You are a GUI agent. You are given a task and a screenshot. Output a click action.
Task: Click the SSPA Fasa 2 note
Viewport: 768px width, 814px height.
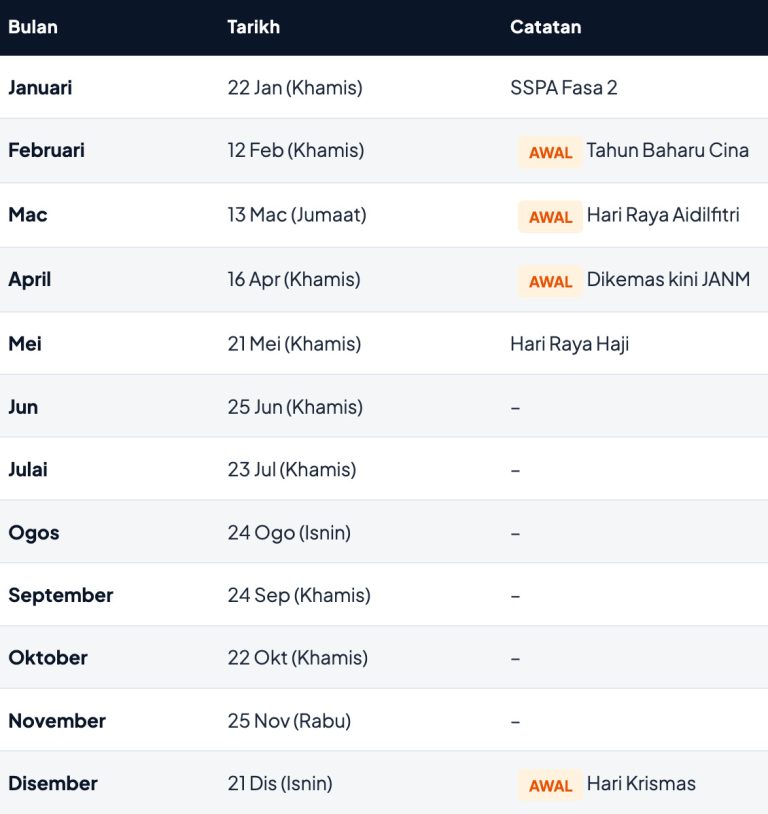564,87
